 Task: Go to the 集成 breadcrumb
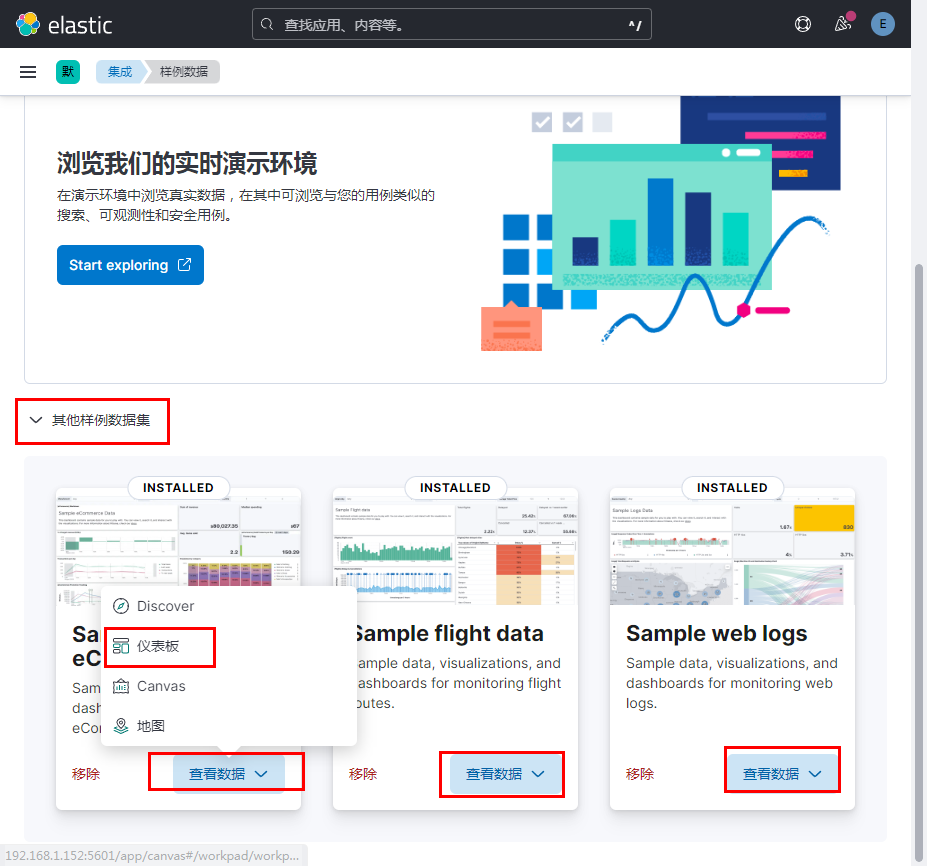click(120, 72)
